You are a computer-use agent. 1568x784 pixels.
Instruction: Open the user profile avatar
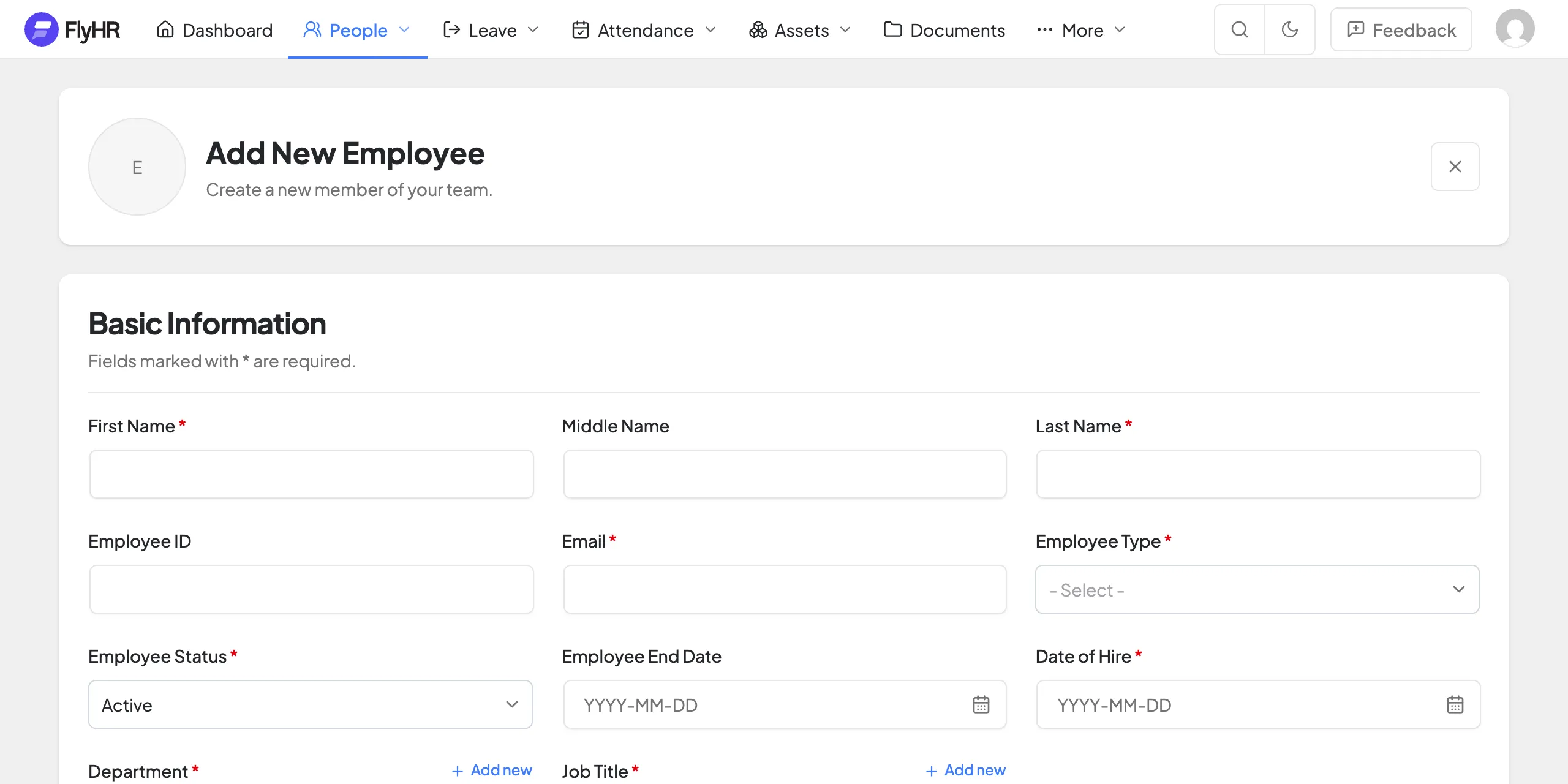click(1515, 28)
